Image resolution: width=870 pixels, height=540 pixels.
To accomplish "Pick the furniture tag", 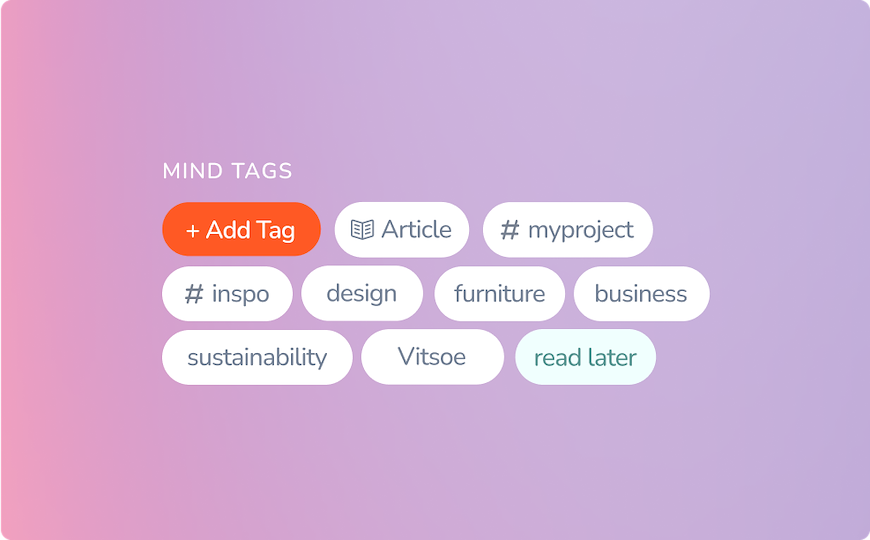I will [499, 293].
